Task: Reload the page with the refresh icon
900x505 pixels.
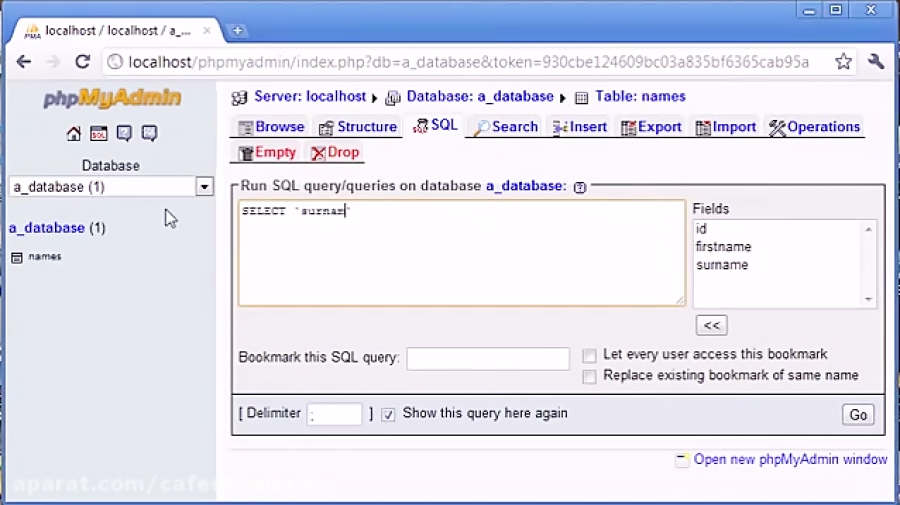Action: 83,61
